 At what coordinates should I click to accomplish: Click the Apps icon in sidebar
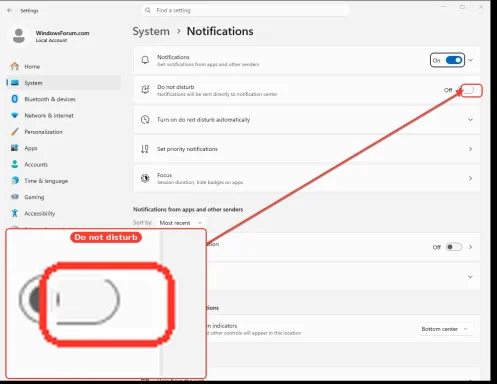click(15, 148)
